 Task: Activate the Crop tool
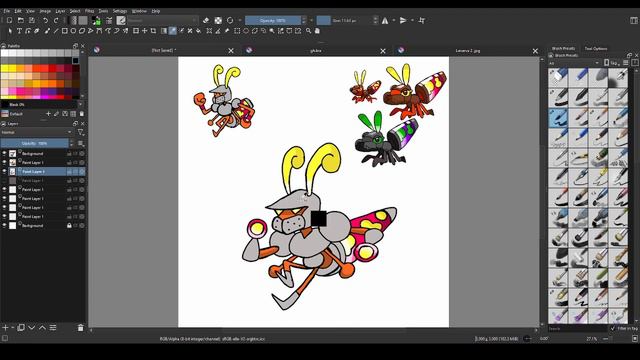[153, 31]
